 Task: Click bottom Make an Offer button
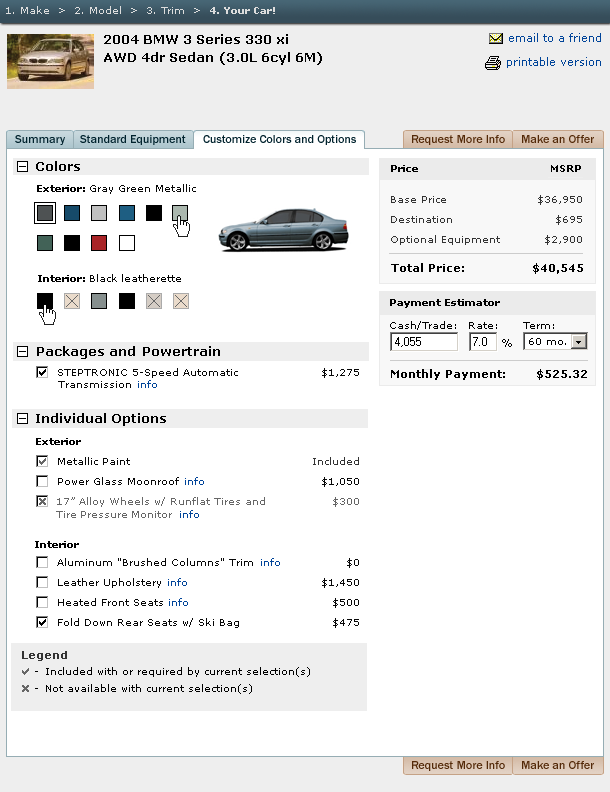click(x=557, y=765)
